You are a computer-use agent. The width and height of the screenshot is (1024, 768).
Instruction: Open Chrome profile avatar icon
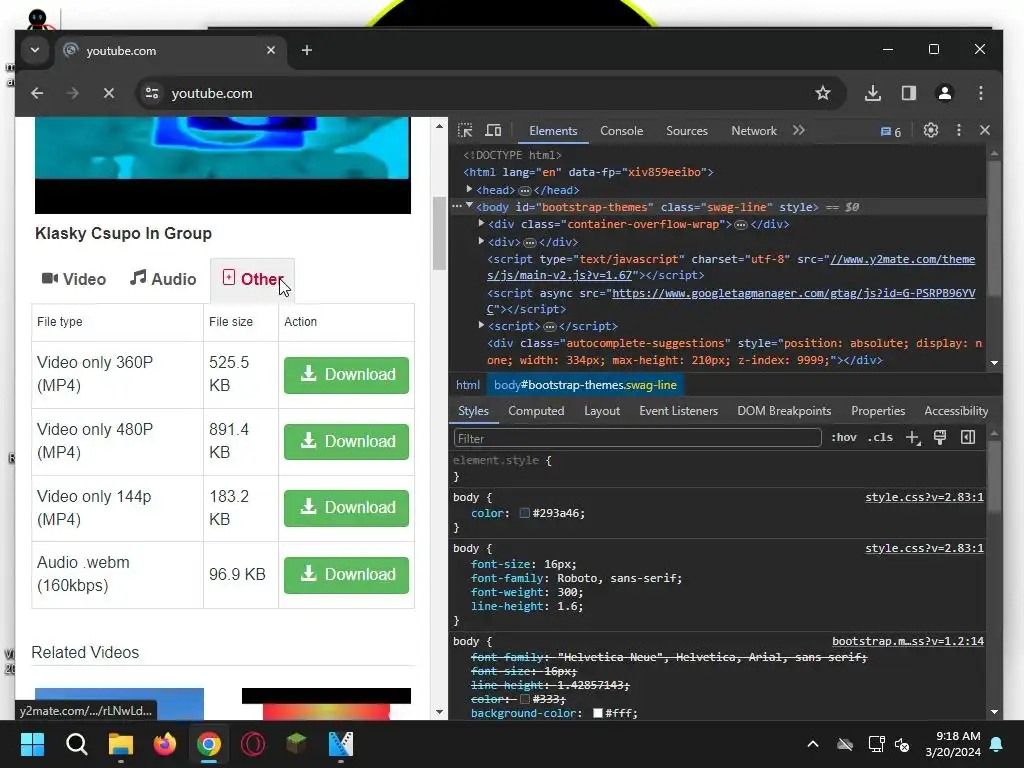pos(944,93)
